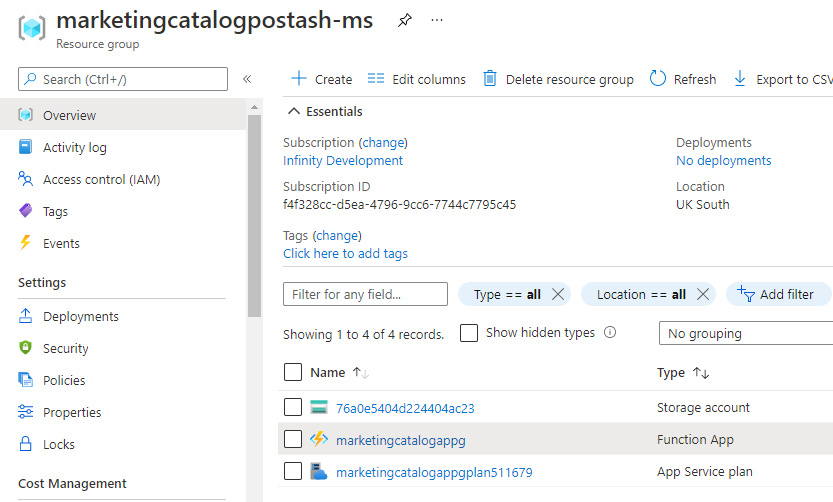
Task: Click the Add filter button
Action: (x=777, y=294)
